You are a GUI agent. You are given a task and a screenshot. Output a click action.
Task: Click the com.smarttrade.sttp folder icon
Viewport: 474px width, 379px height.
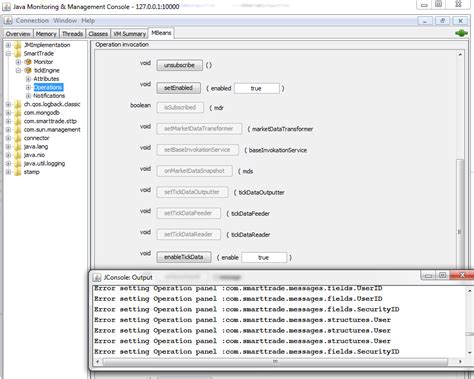pos(18,121)
